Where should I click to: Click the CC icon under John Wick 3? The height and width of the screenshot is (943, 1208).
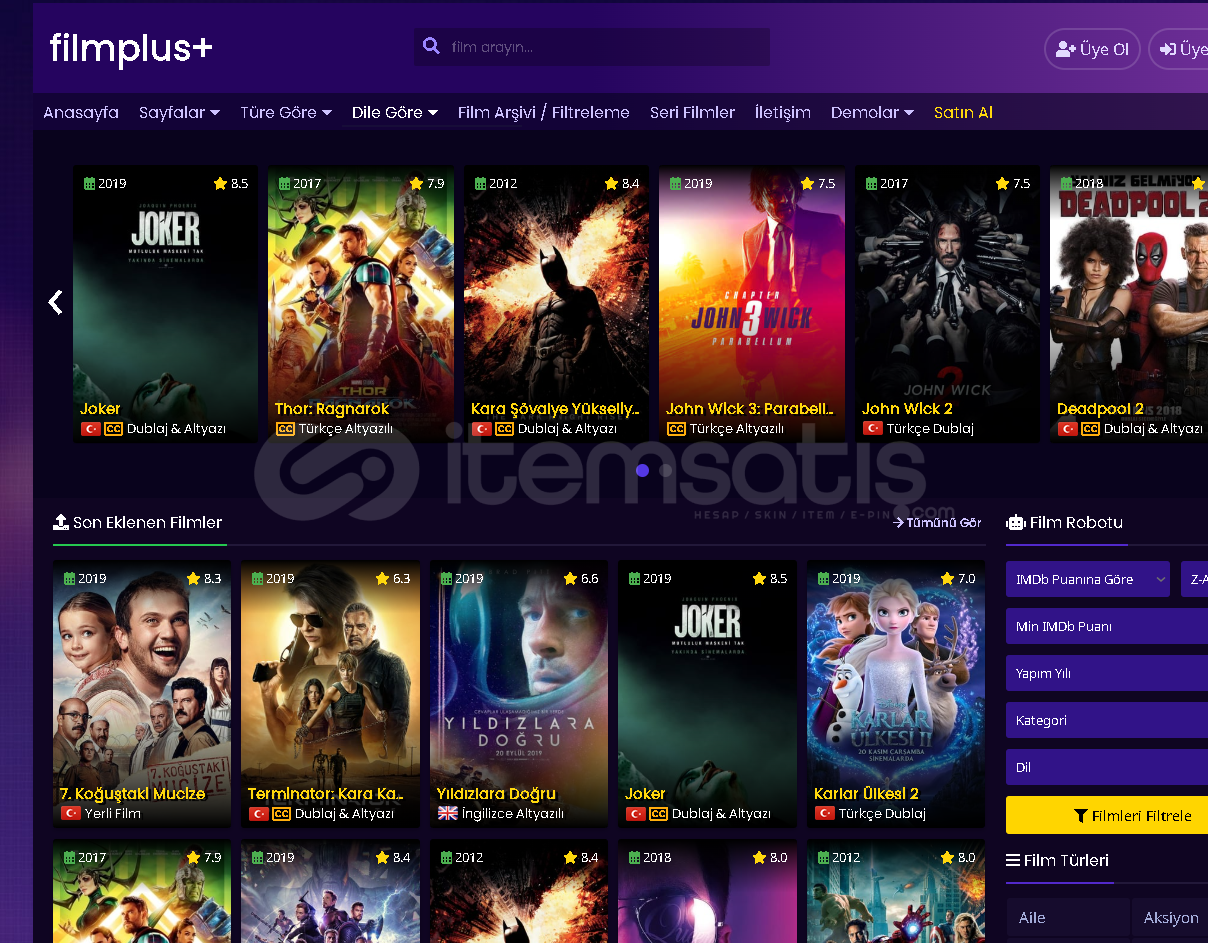676,428
